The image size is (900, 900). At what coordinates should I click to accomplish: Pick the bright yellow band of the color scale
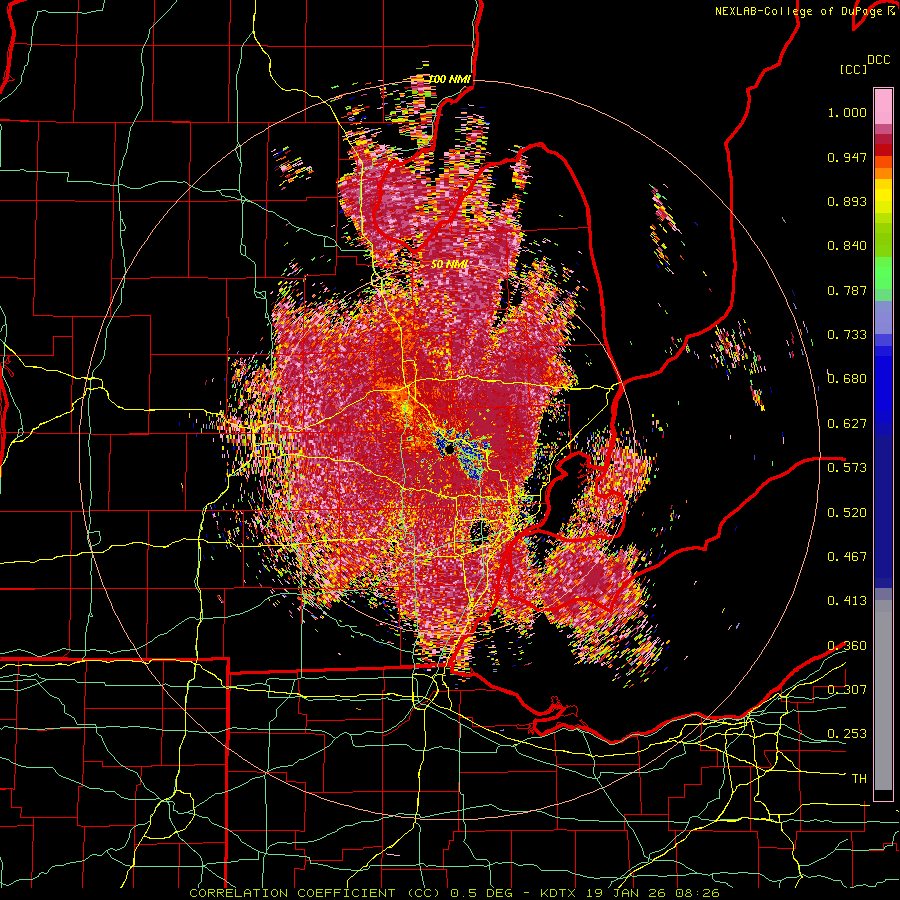[x=883, y=197]
